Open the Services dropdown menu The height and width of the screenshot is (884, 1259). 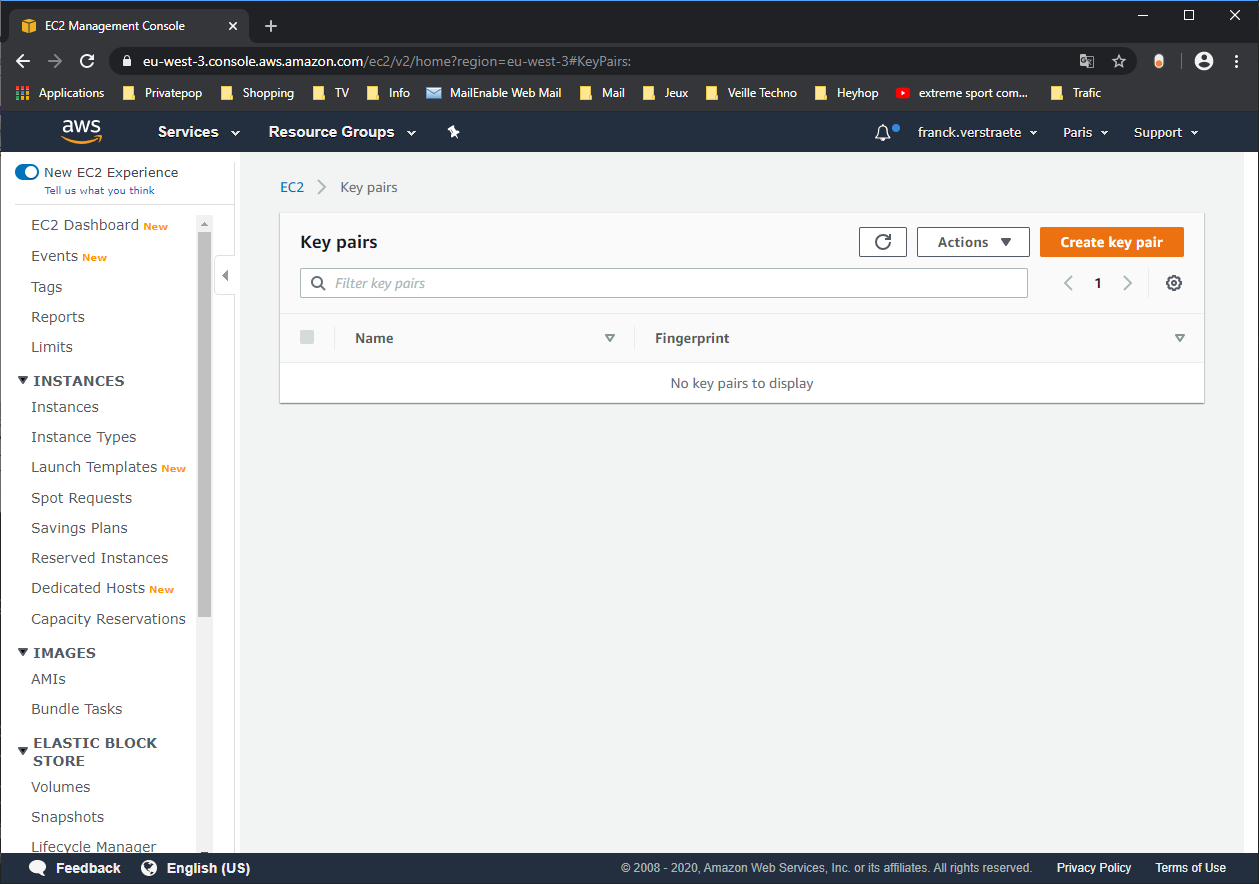click(199, 132)
